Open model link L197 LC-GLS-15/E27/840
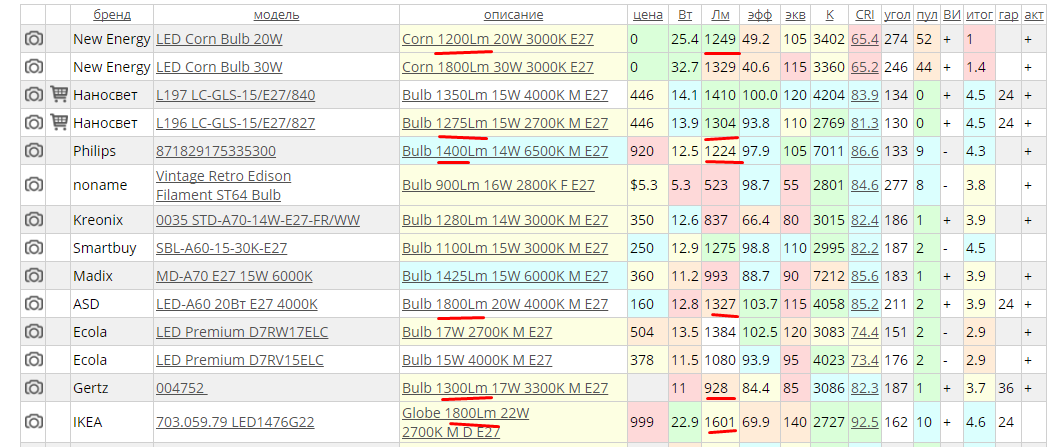Screen dimensions: 1056x447 [235, 95]
